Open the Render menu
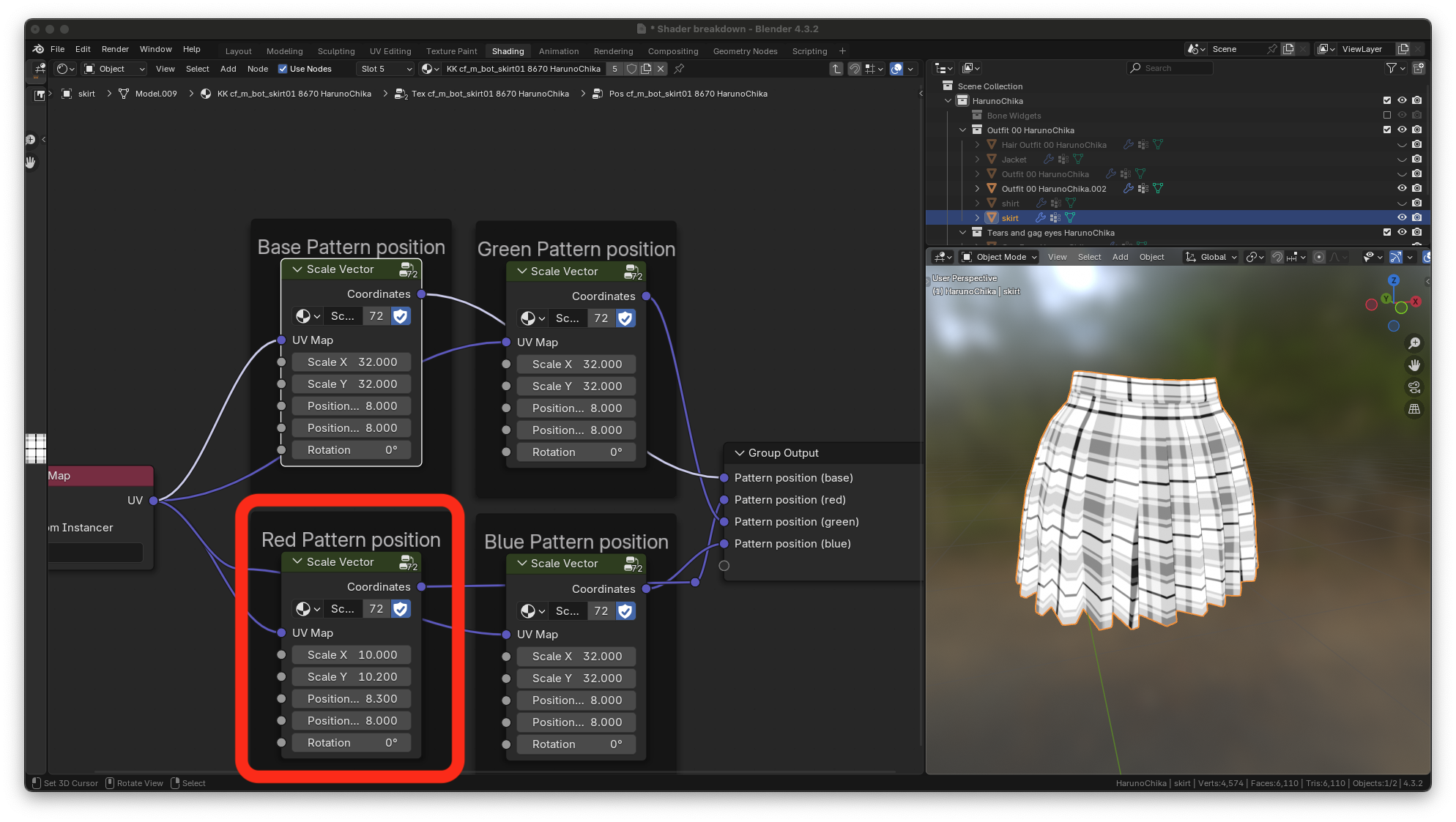The height and width of the screenshot is (822, 1456). pyautogui.click(x=115, y=49)
